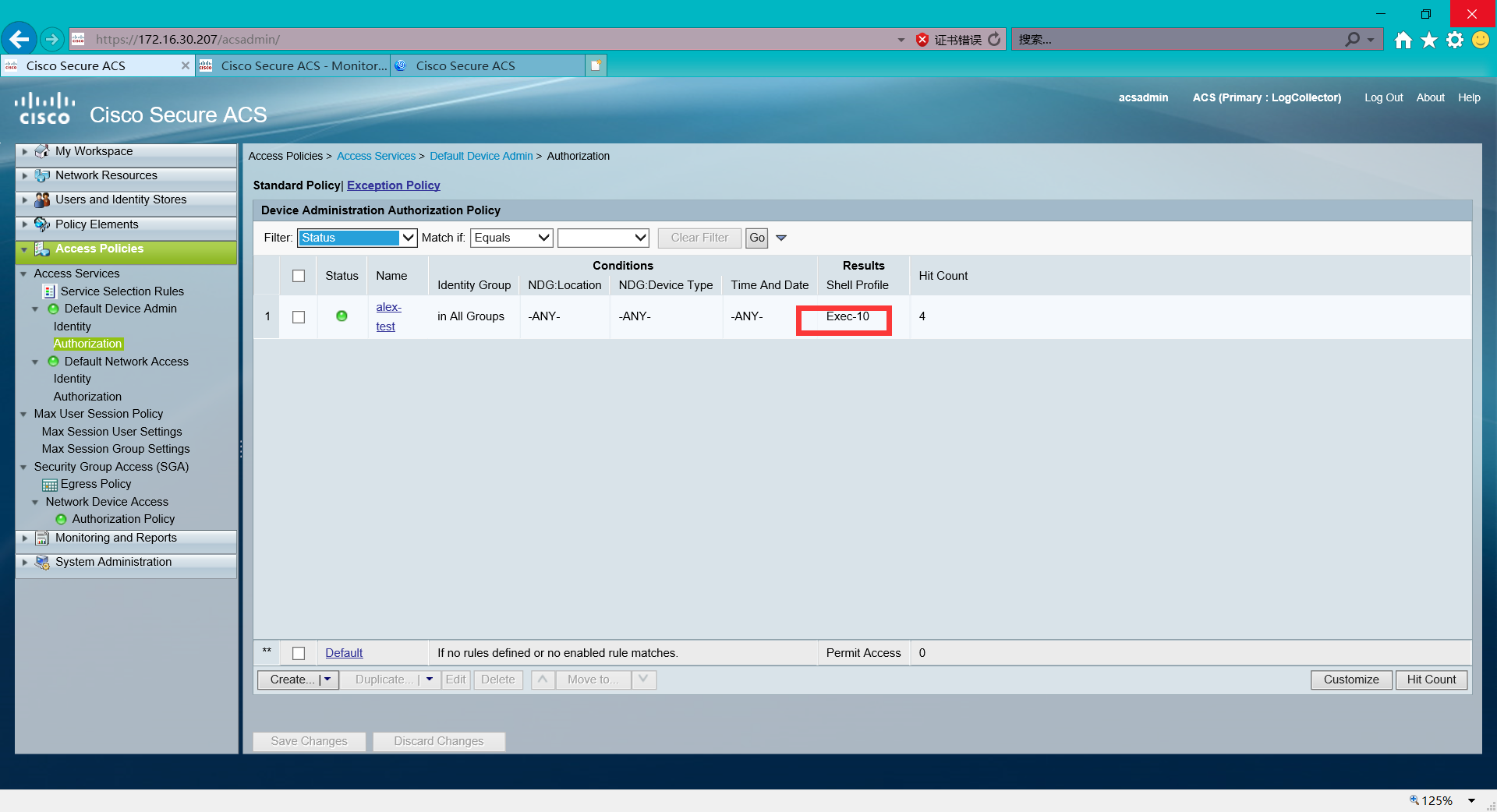Collapse the Max User Session Policy node
Screen dimensions: 1497x812
(x=23, y=415)
